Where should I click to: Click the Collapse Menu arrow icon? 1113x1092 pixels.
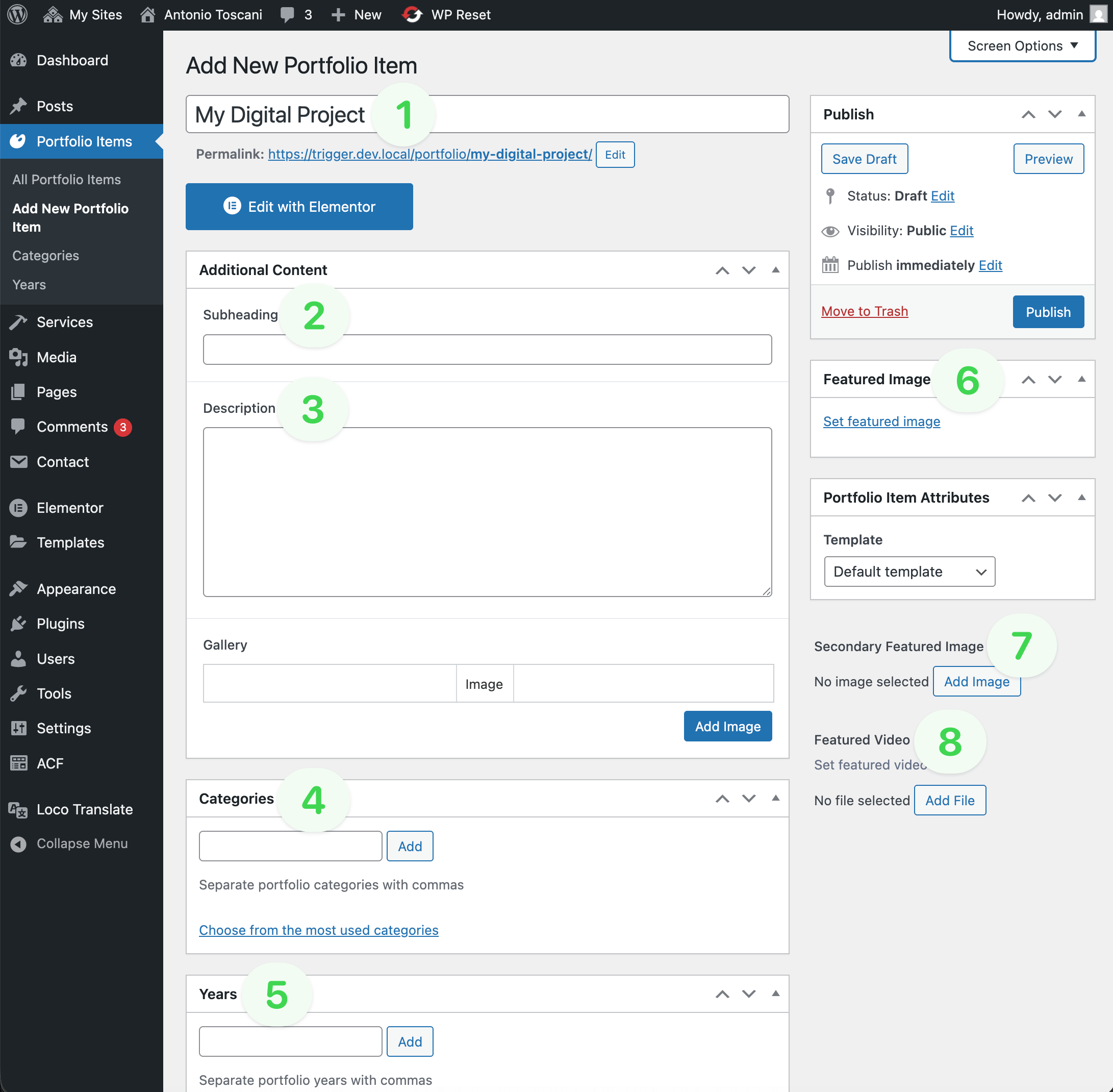pos(18,843)
